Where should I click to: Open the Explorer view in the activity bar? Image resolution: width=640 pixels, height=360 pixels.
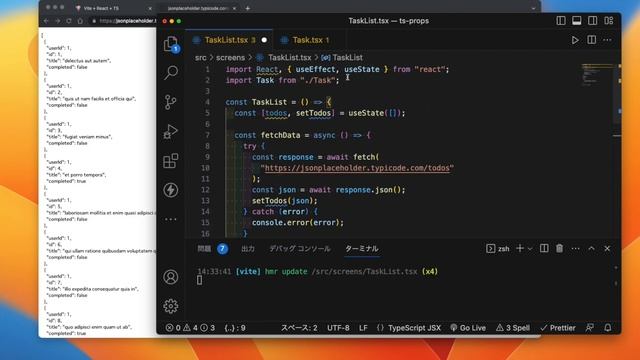(171, 44)
